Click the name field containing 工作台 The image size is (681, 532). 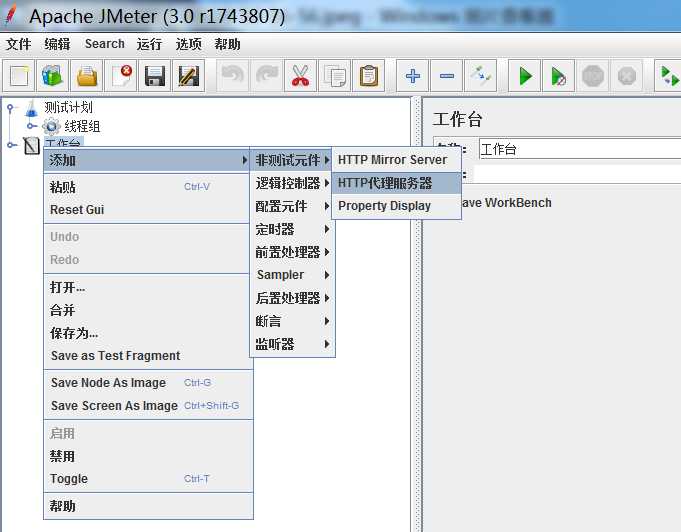point(580,149)
